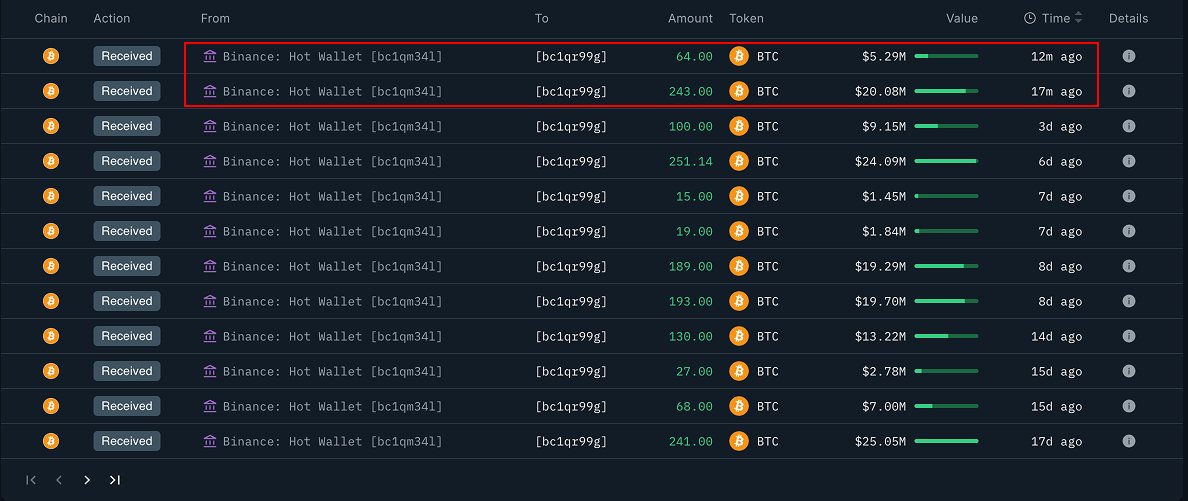Click the BTC token icon for 251.14 amount
The width and height of the screenshot is (1188, 501).
[x=739, y=161]
